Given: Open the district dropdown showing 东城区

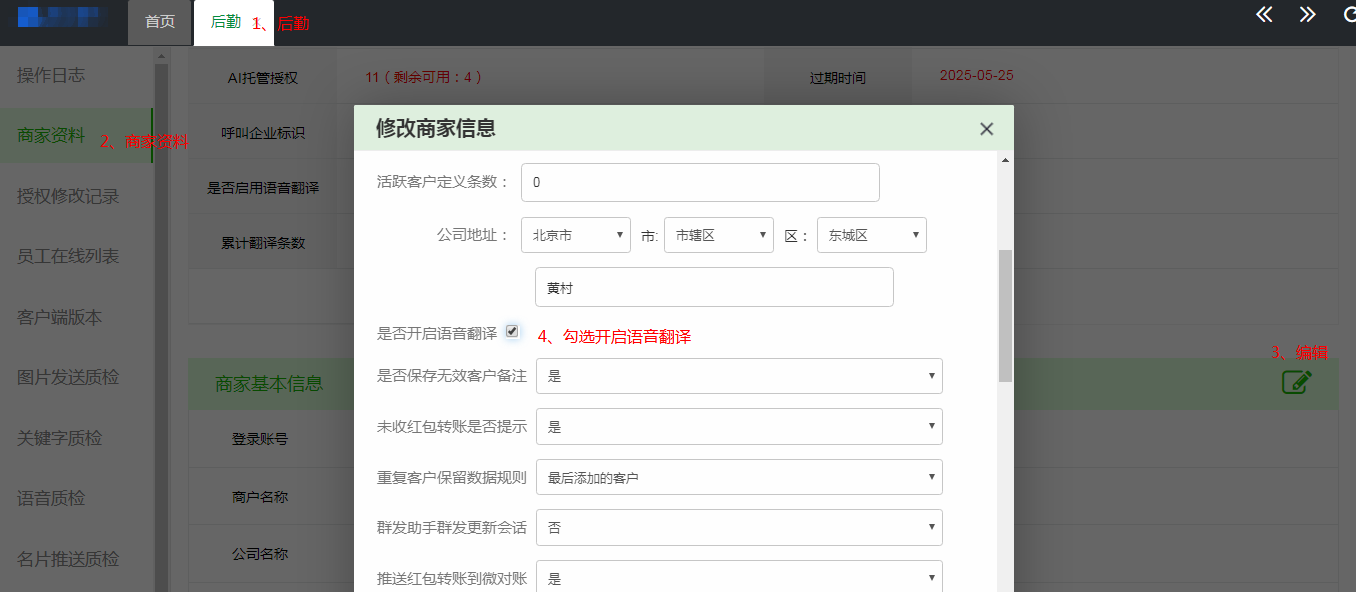Looking at the screenshot, I should (x=871, y=235).
